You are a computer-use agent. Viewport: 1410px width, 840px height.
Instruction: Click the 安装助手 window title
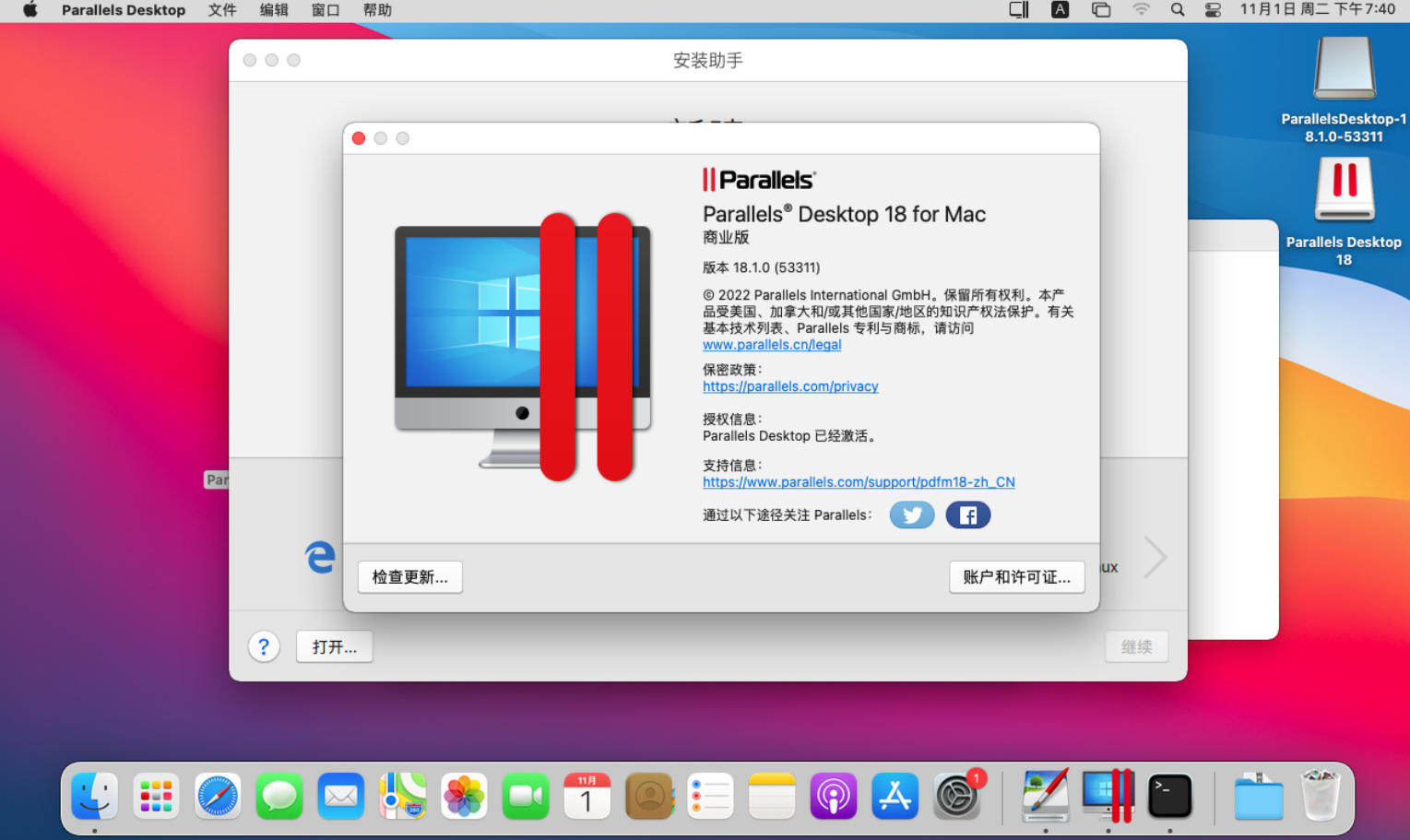pyautogui.click(x=708, y=60)
